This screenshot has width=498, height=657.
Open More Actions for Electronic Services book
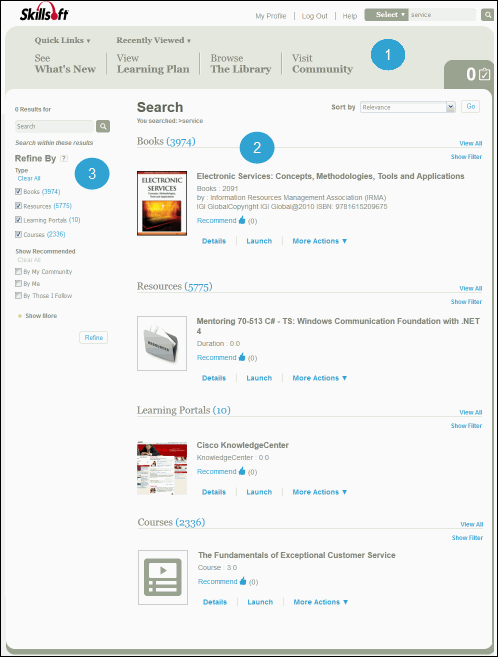coord(320,241)
